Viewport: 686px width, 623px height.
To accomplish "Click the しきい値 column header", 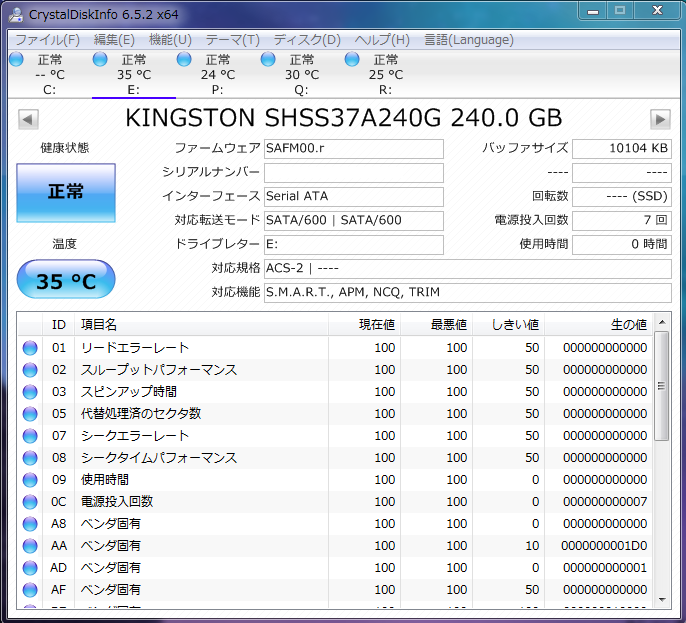I will [508, 325].
